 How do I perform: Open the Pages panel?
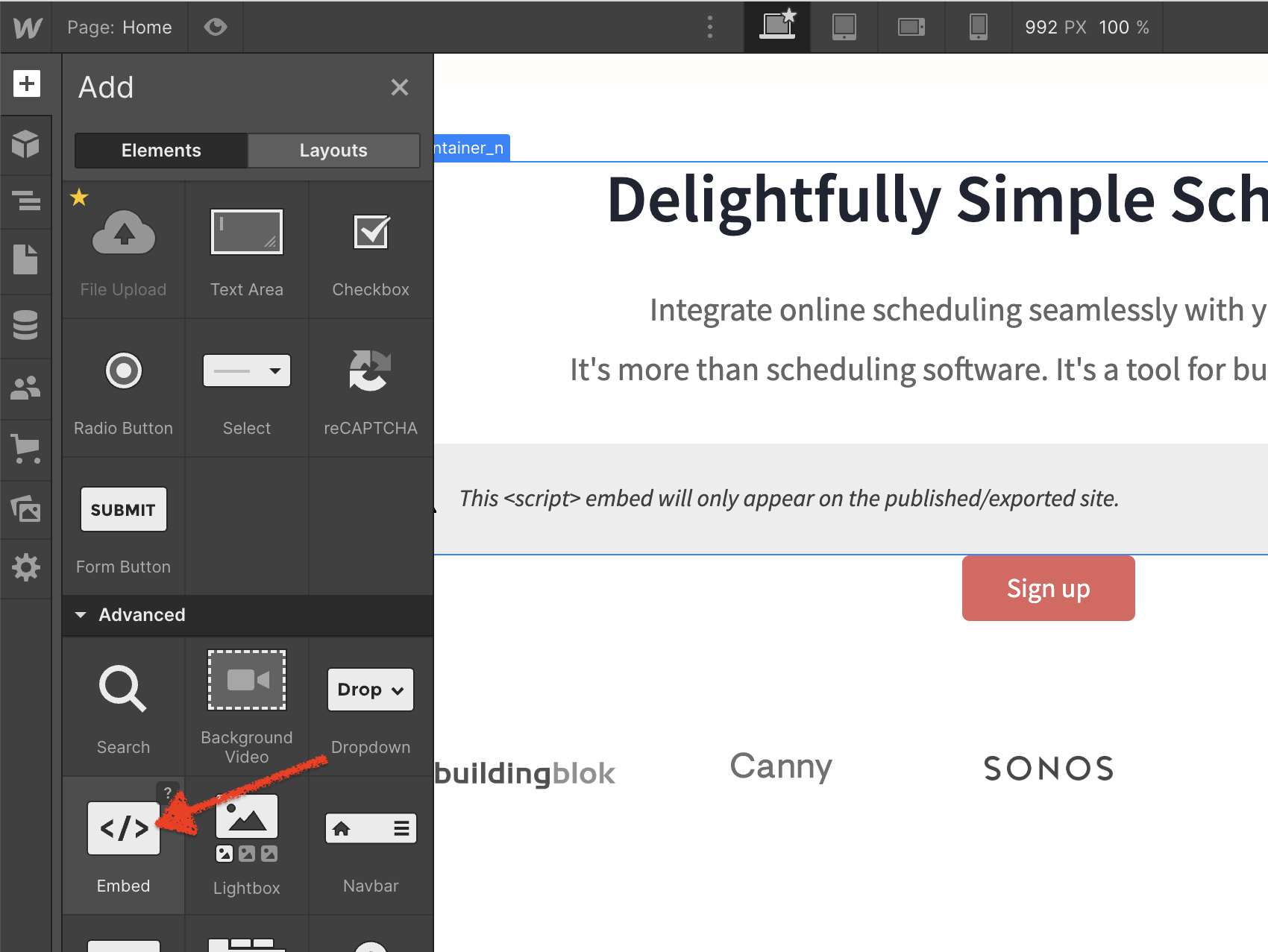click(25, 259)
